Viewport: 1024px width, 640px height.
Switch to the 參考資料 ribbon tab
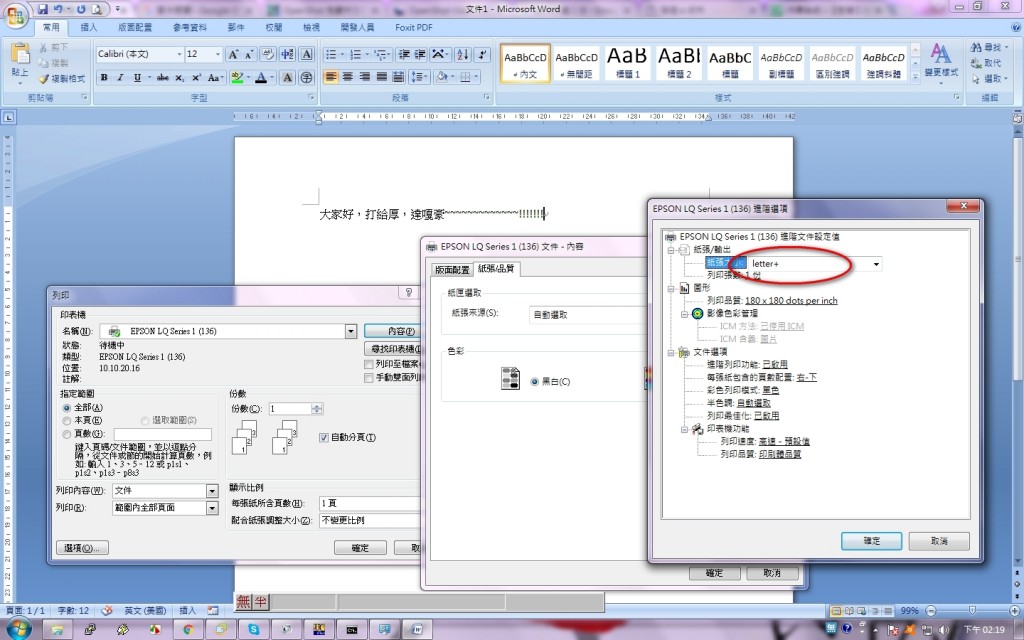(x=190, y=27)
